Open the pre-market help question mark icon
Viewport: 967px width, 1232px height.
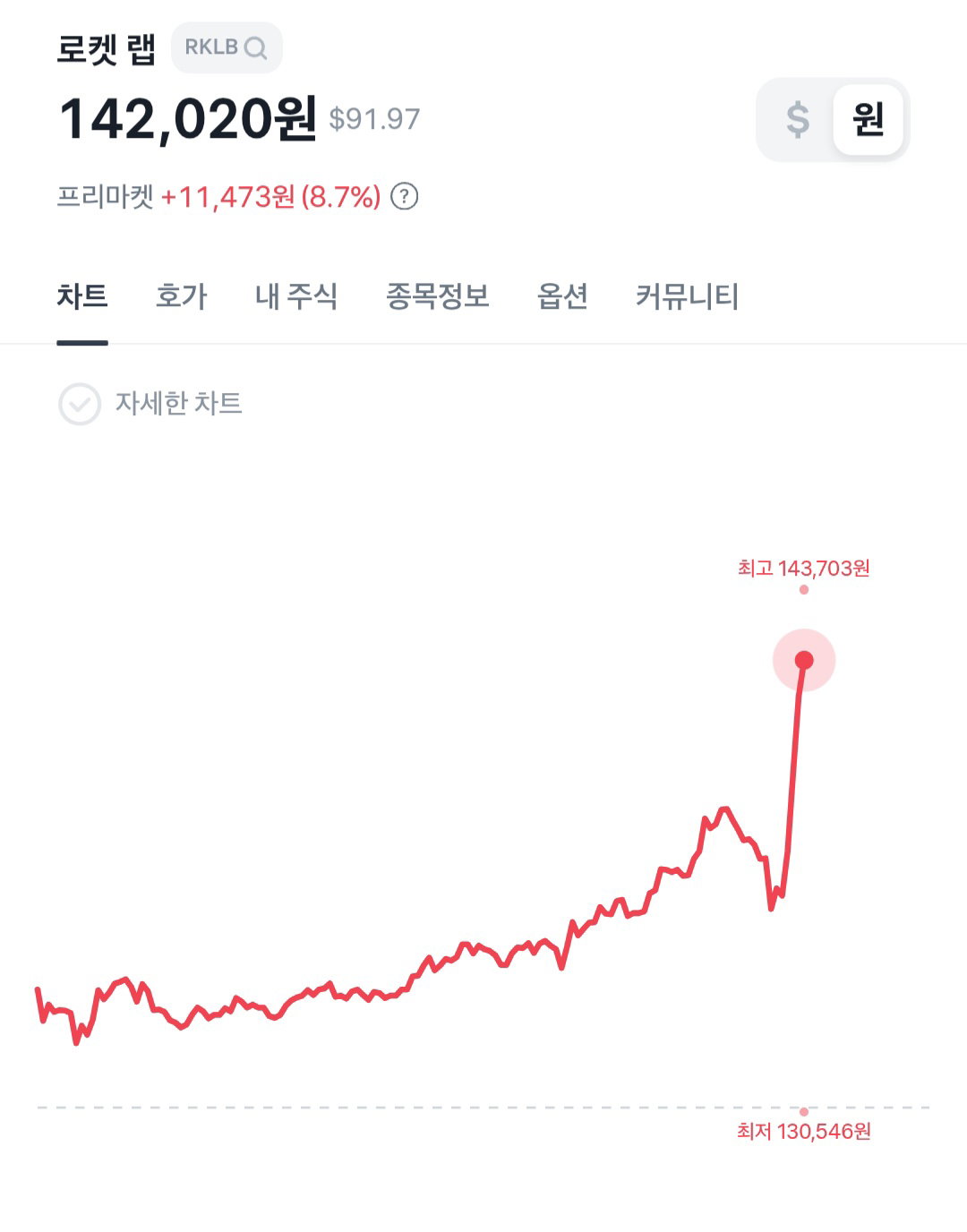pyautogui.click(x=405, y=196)
